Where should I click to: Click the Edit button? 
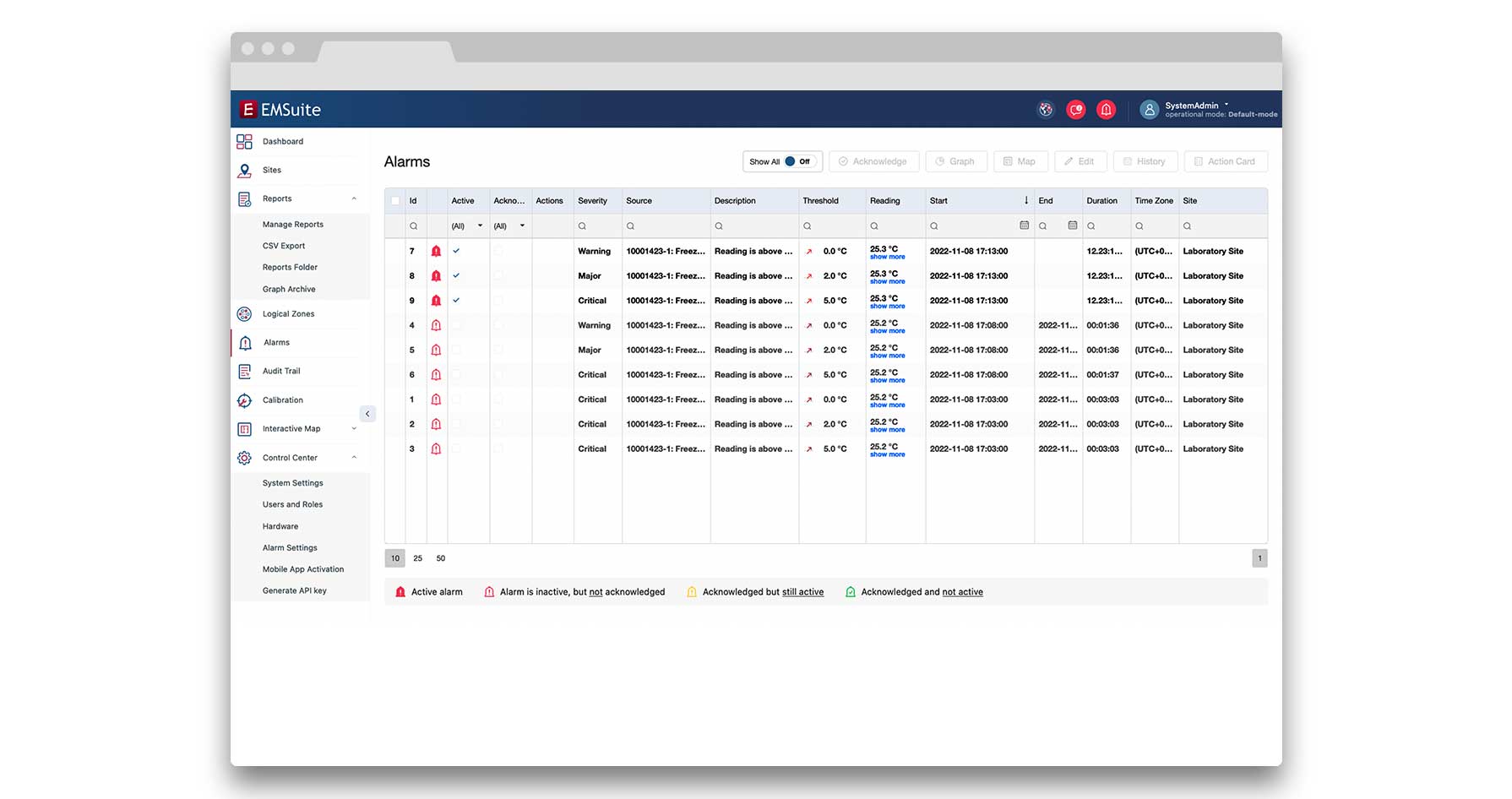(x=1080, y=162)
